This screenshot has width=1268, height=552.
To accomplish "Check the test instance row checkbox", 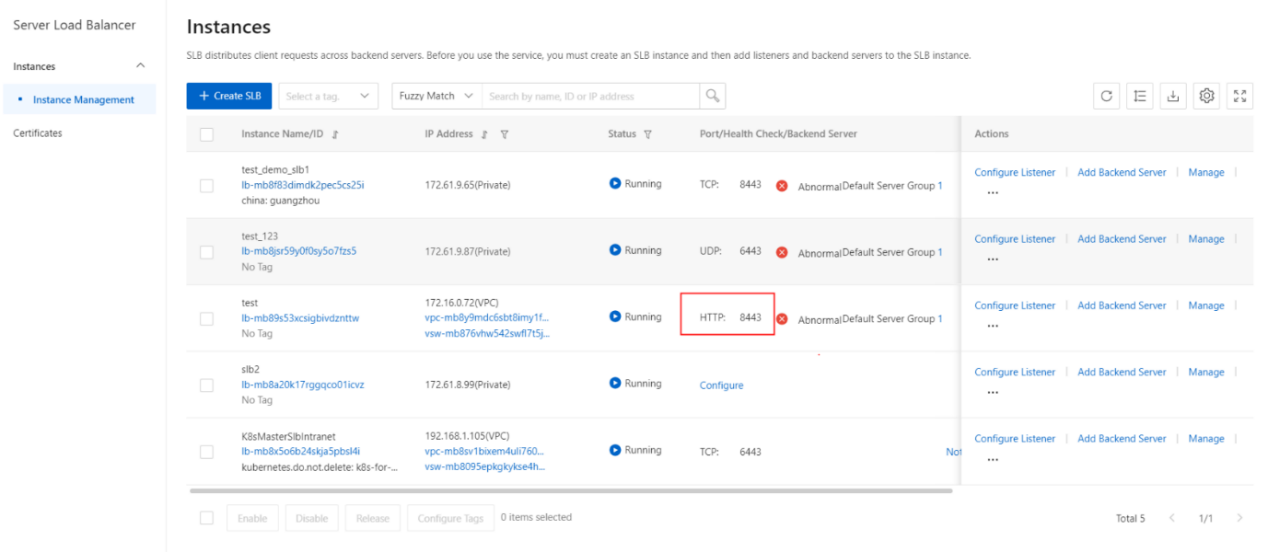I will [x=207, y=319].
